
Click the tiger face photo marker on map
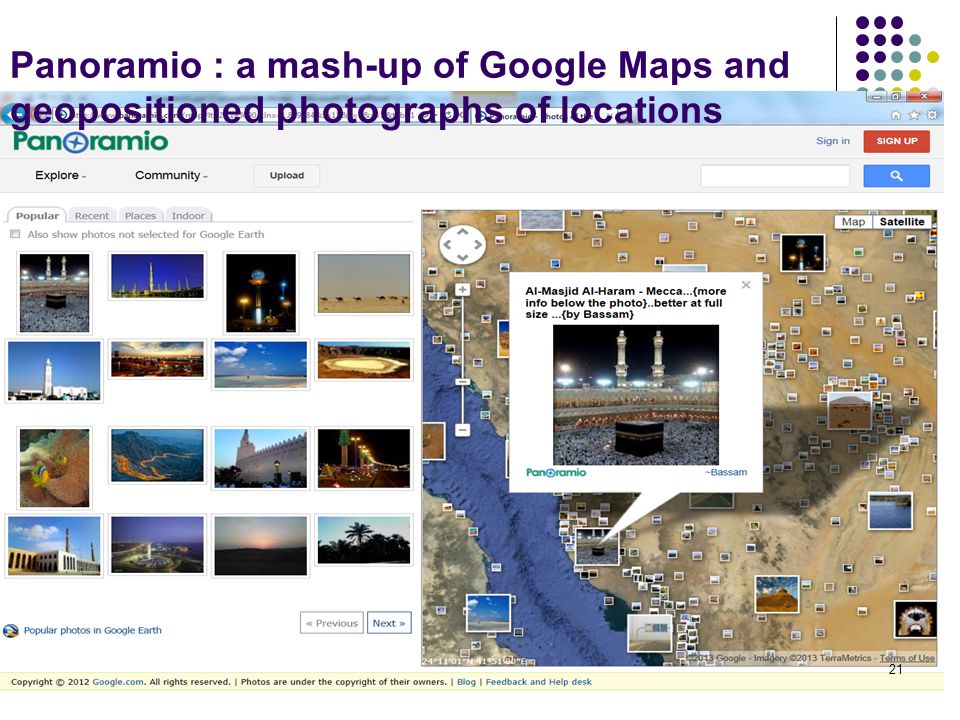pos(915,620)
